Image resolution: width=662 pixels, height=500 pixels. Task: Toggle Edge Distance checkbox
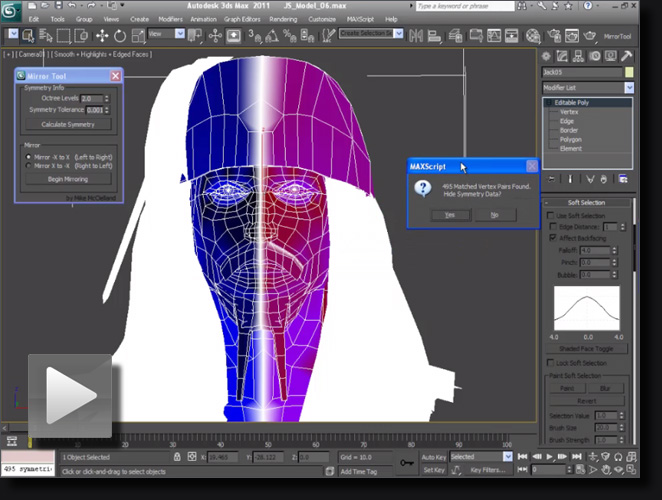tap(553, 226)
